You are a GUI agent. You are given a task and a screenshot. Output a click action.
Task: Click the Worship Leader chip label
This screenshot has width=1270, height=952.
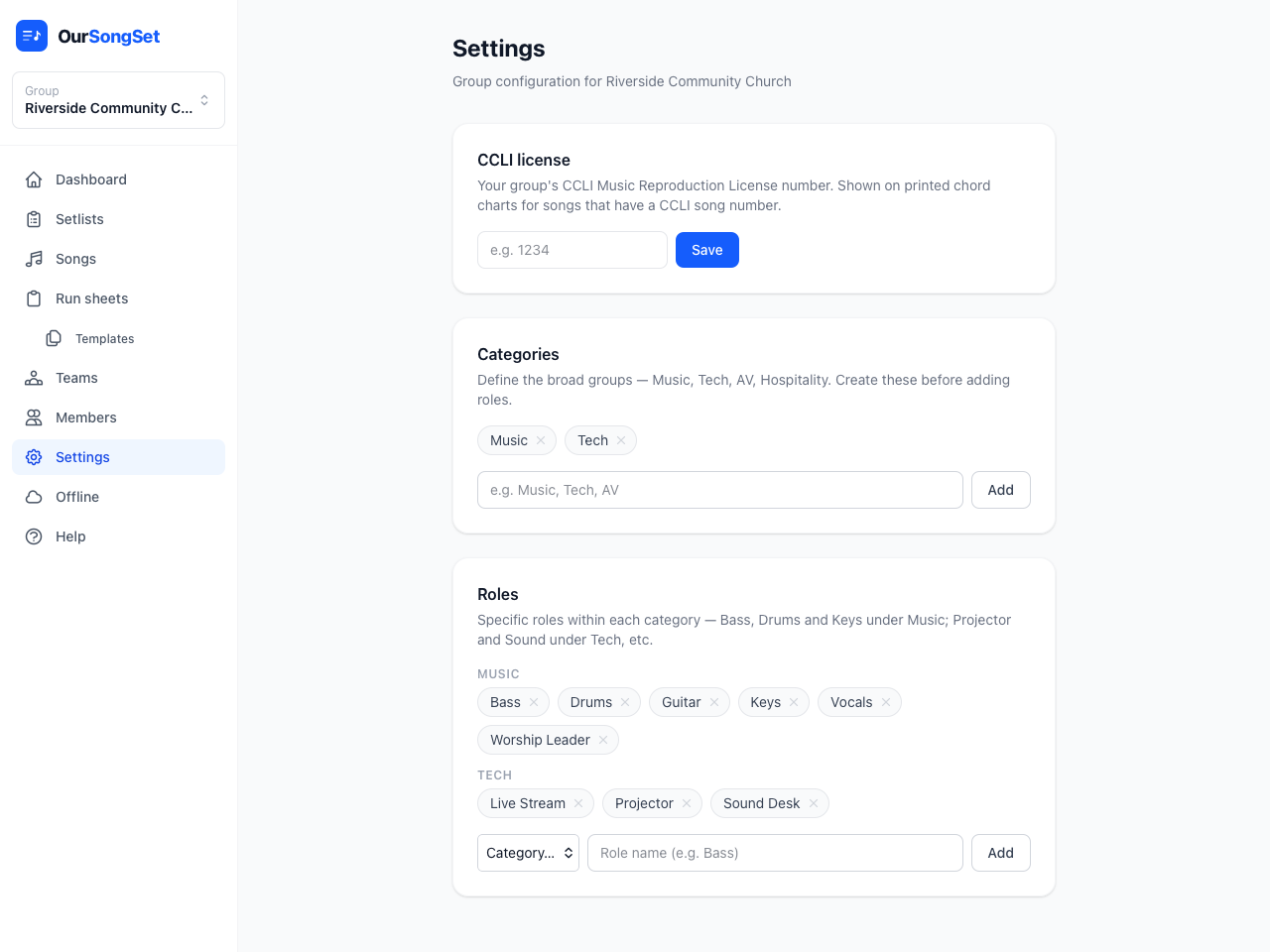coord(540,740)
